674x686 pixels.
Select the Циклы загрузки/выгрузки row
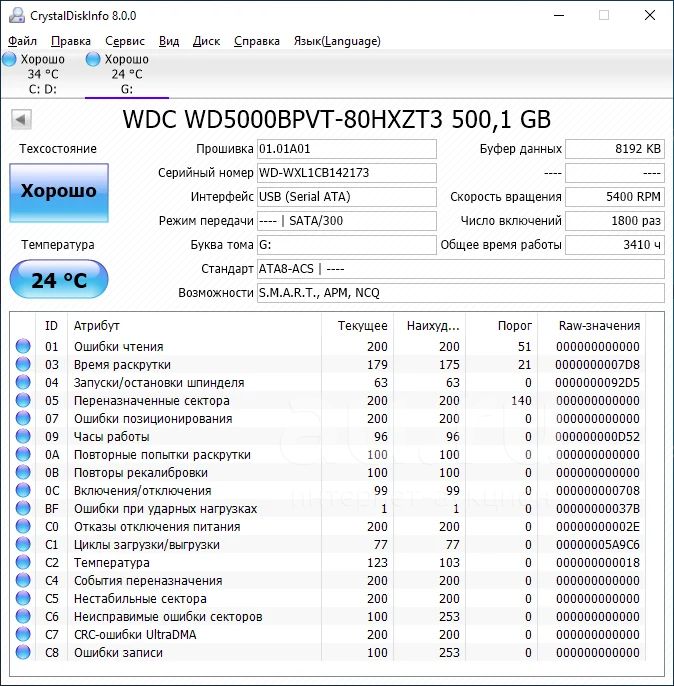point(328,544)
